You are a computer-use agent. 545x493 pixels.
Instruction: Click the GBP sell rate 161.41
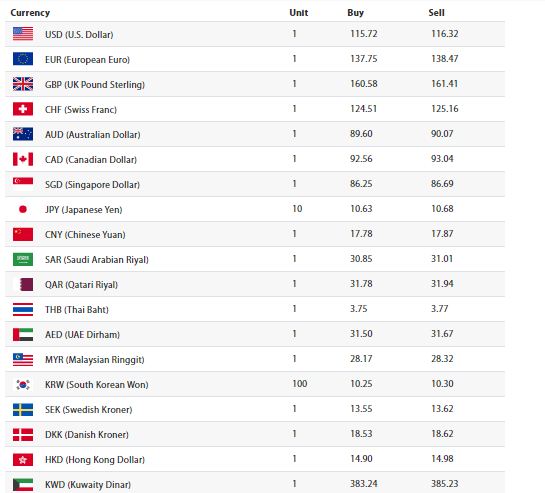(x=445, y=84)
